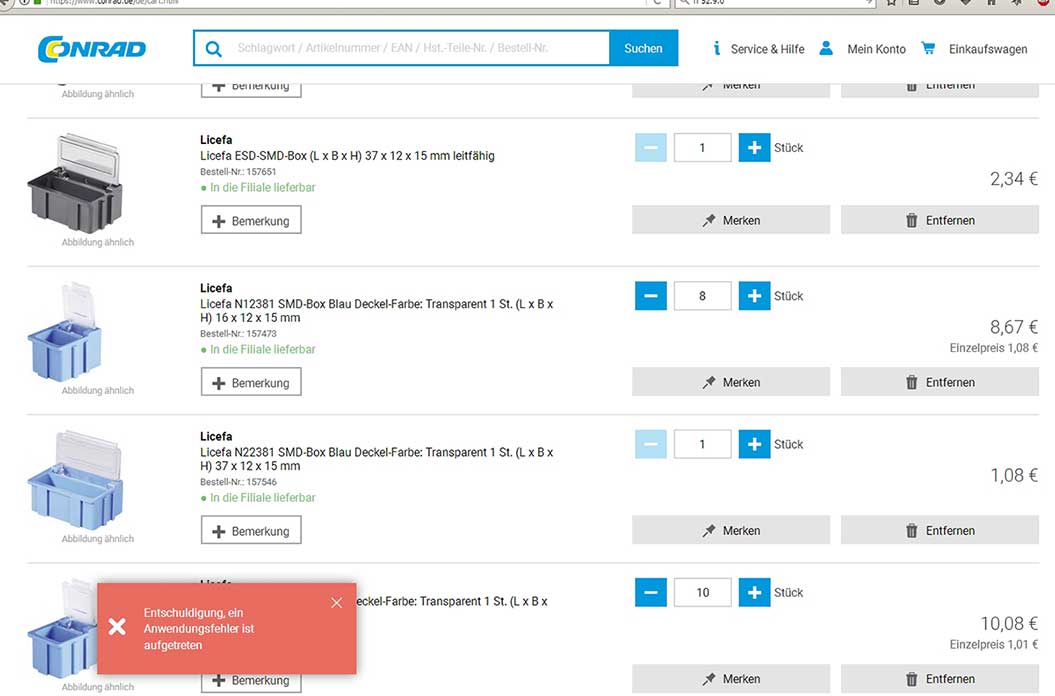Click pin icon in Merken for item 157651
The image size is (1055, 696).
[x=708, y=220]
